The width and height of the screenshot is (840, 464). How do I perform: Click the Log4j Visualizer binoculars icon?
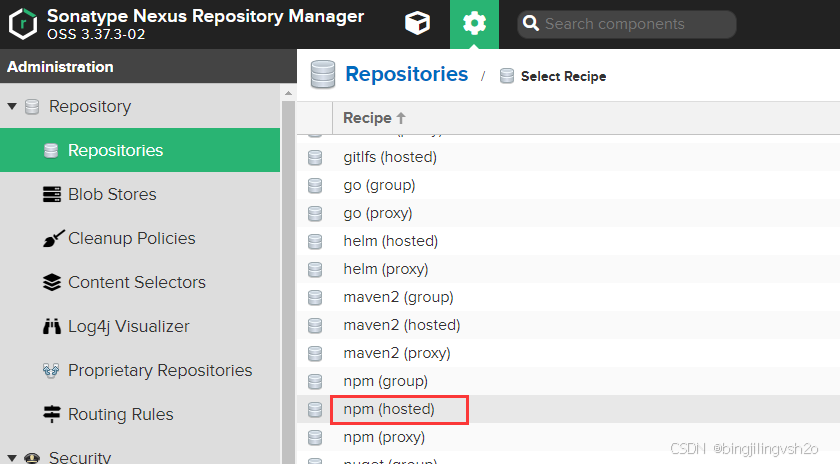(x=51, y=326)
